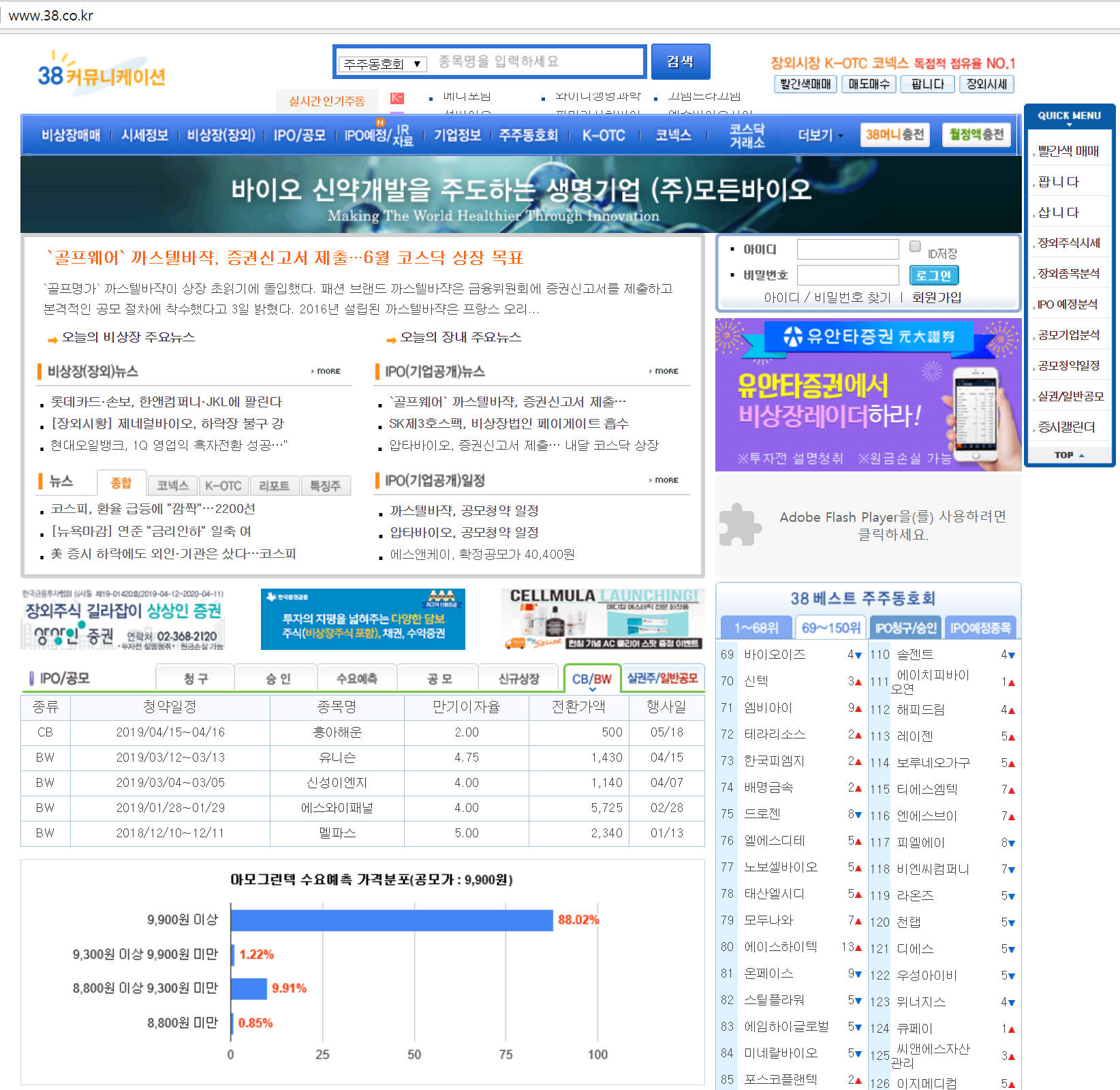Switch to the 특징주 news tab
The height and width of the screenshot is (1090, 1120).
[325, 486]
